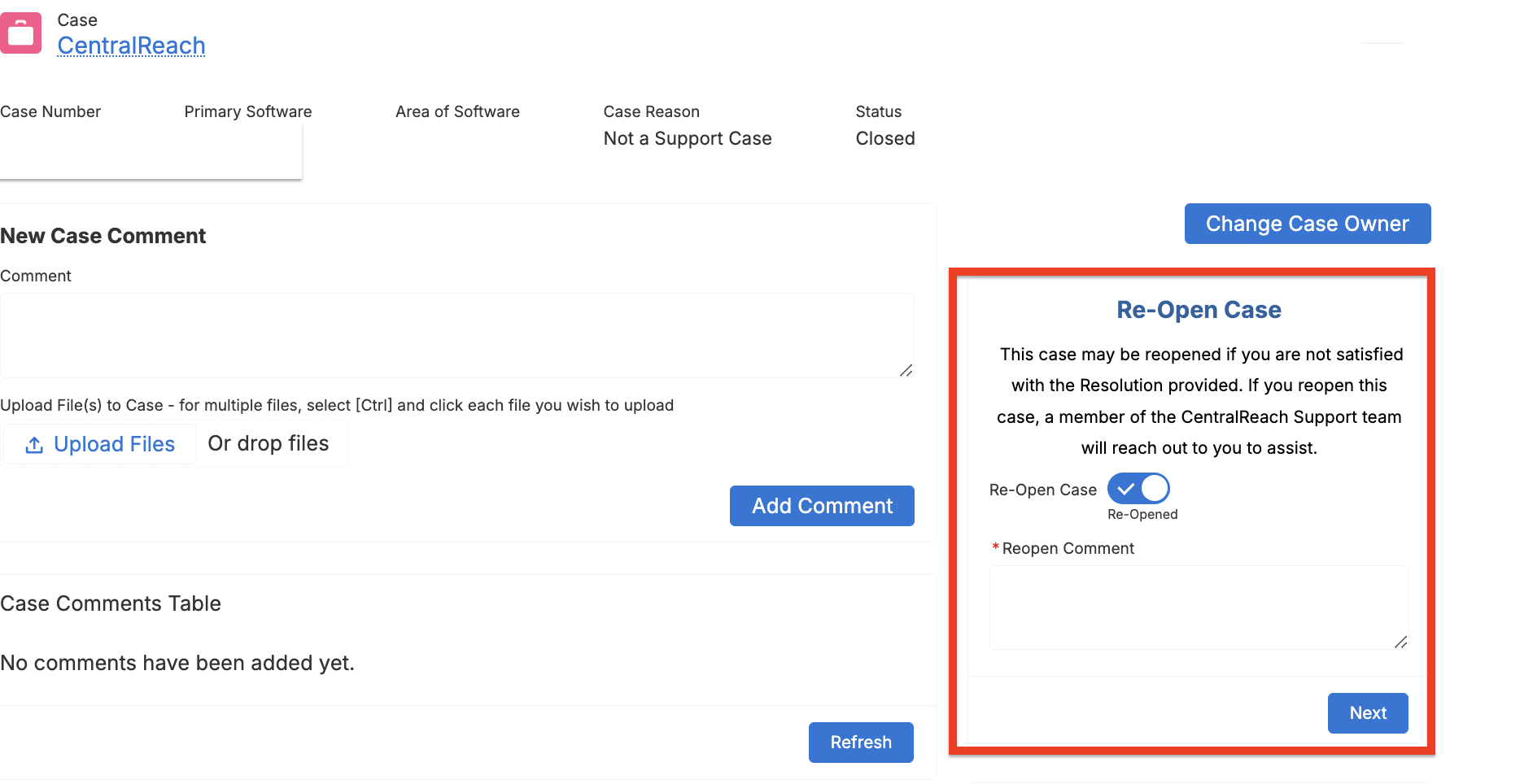Click 'No comments have been added yet.' text
The image size is (1533, 784).
pos(177,664)
